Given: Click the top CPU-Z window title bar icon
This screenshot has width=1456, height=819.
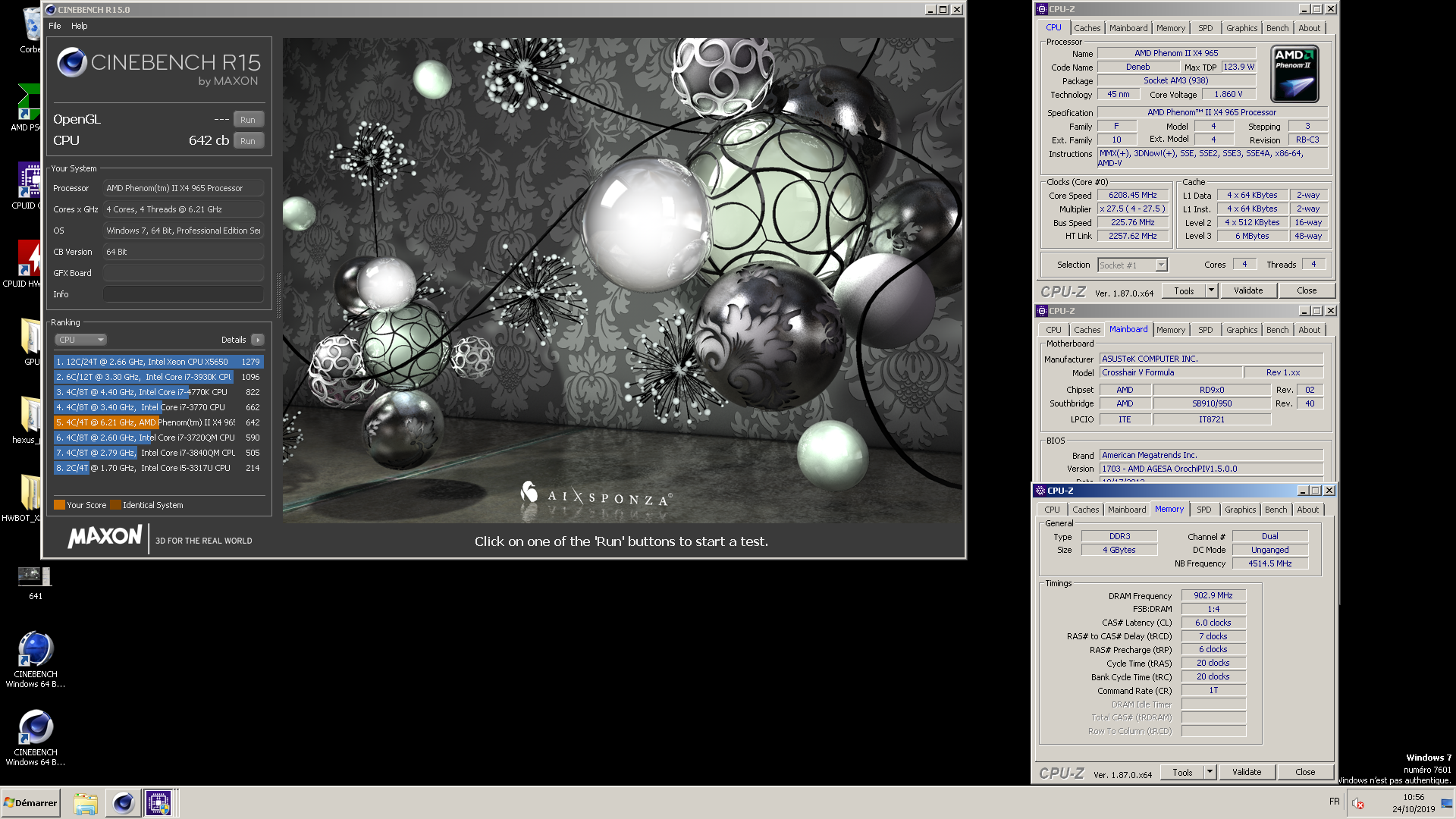Looking at the screenshot, I should point(1042,9).
